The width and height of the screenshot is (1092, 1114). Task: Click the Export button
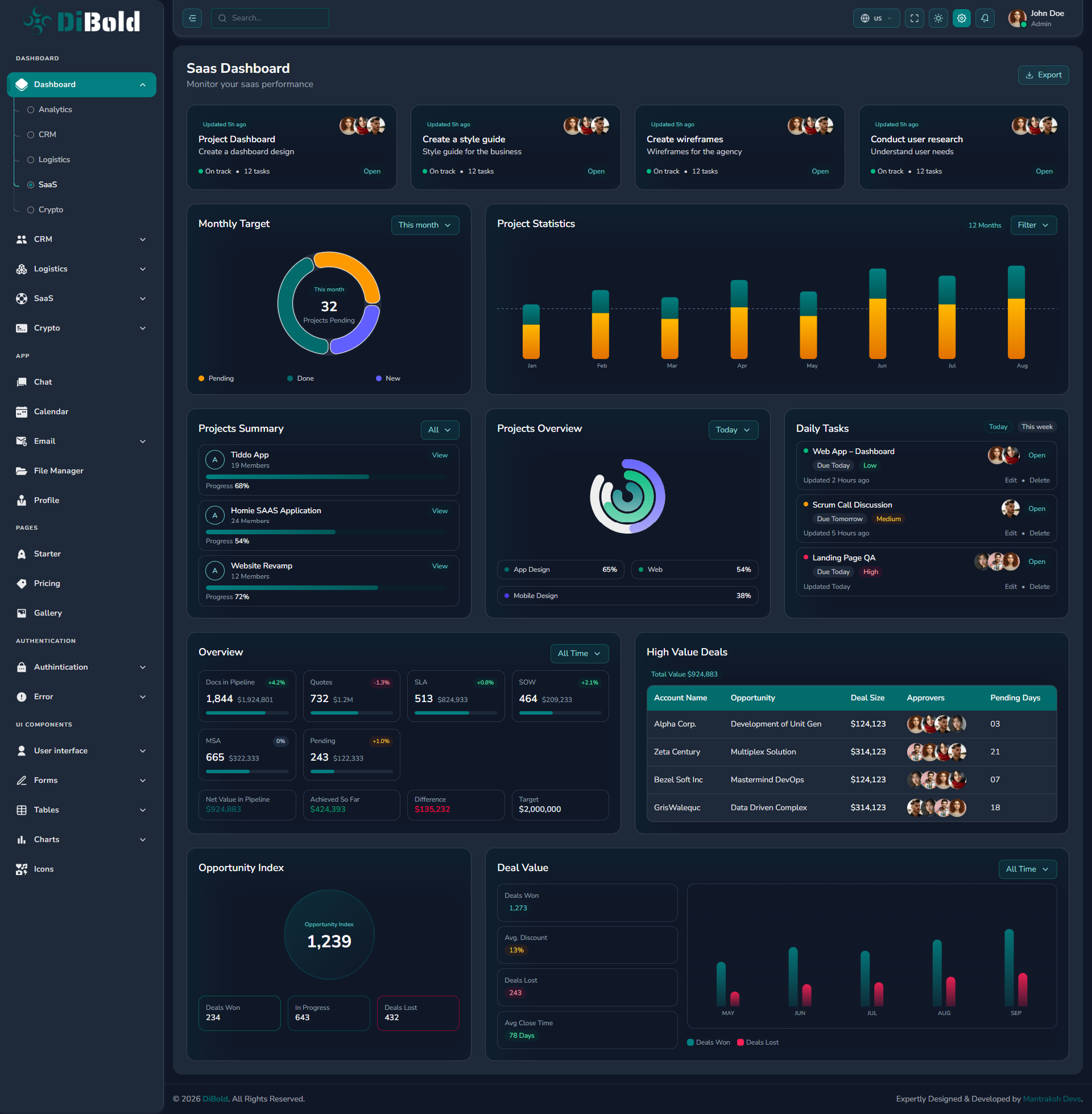click(x=1043, y=75)
